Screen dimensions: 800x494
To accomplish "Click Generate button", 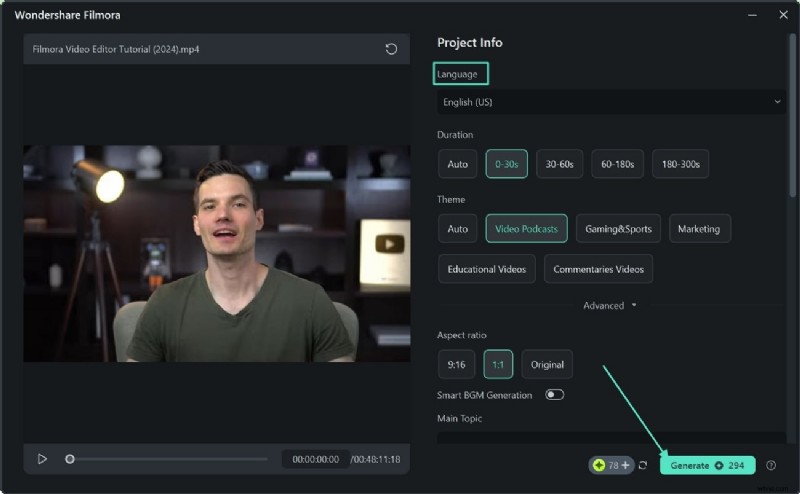I will coord(707,465).
